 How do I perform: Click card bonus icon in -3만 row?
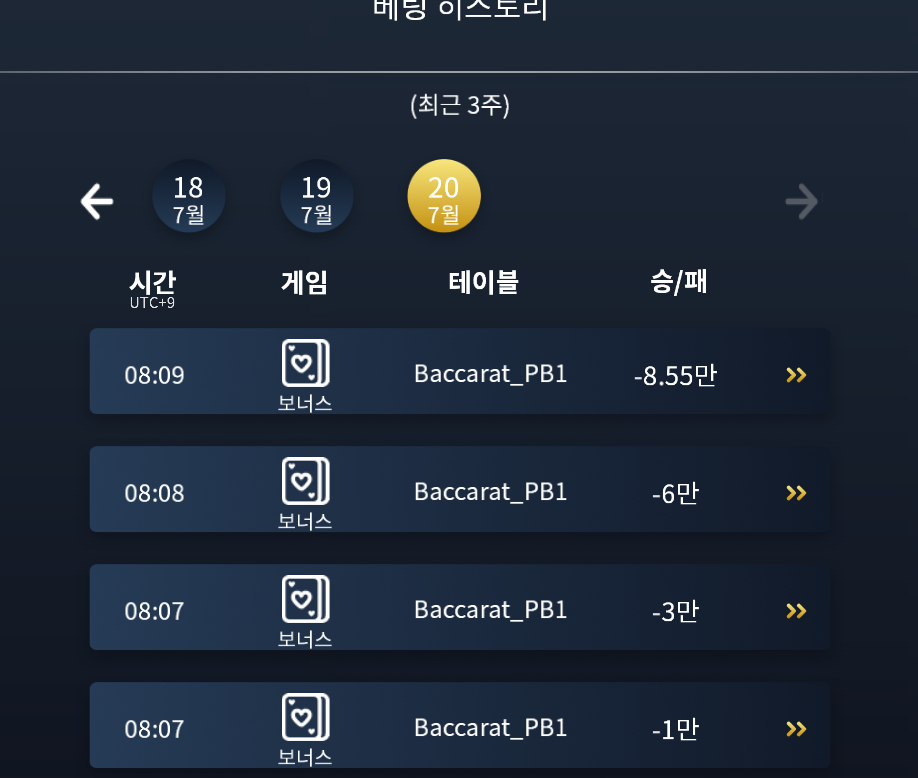(306, 599)
